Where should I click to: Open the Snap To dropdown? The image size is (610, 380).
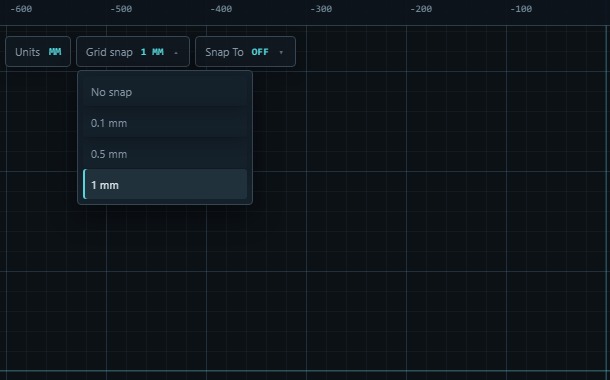245,52
